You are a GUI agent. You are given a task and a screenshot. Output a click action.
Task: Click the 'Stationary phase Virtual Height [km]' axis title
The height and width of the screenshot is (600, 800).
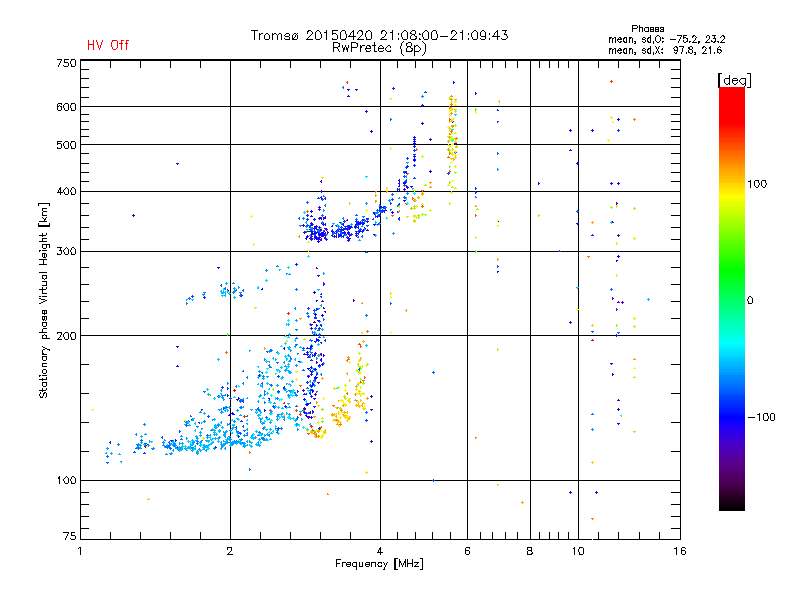pos(43,300)
